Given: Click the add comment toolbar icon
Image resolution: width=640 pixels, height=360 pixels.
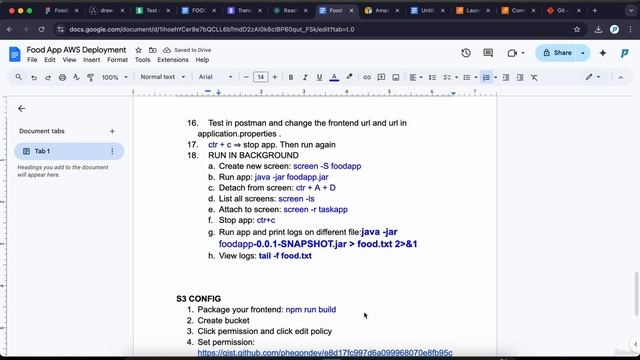Looking at the screenshot, I should point(381,77).
